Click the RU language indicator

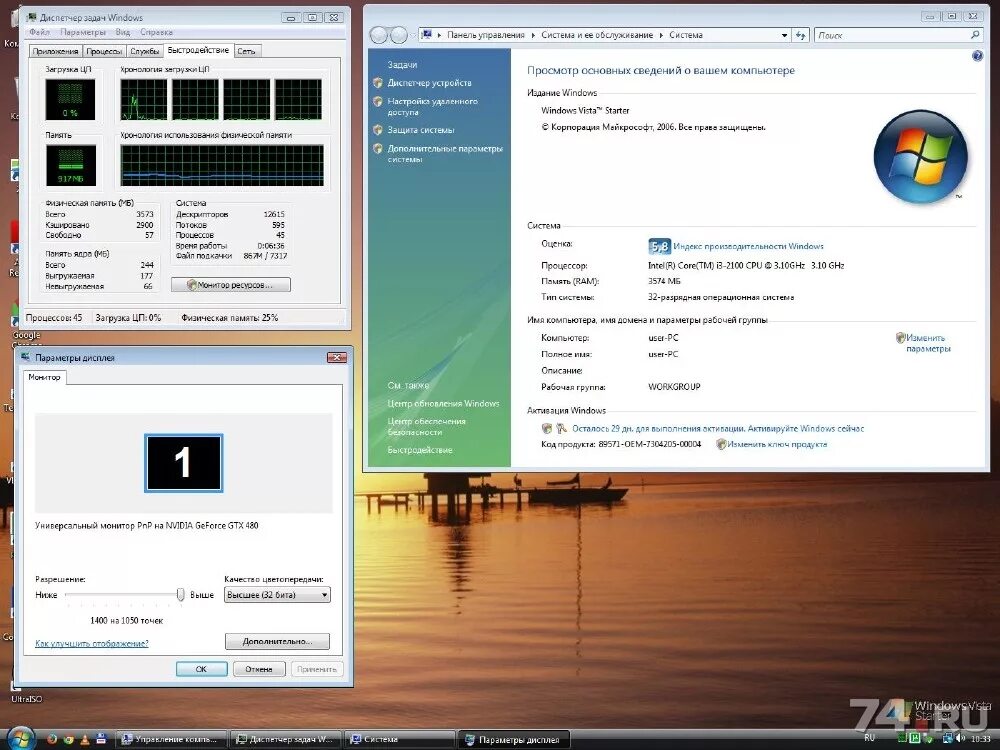(x=869, y=738)
